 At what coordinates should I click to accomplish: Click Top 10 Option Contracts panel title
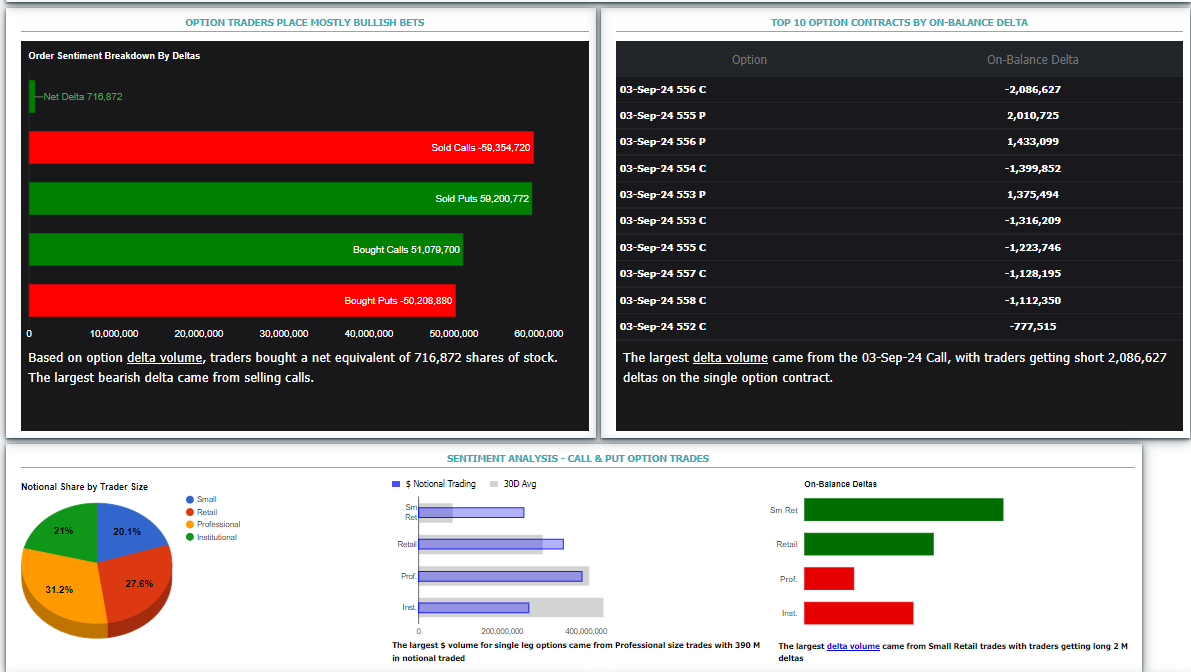[899, 23]
